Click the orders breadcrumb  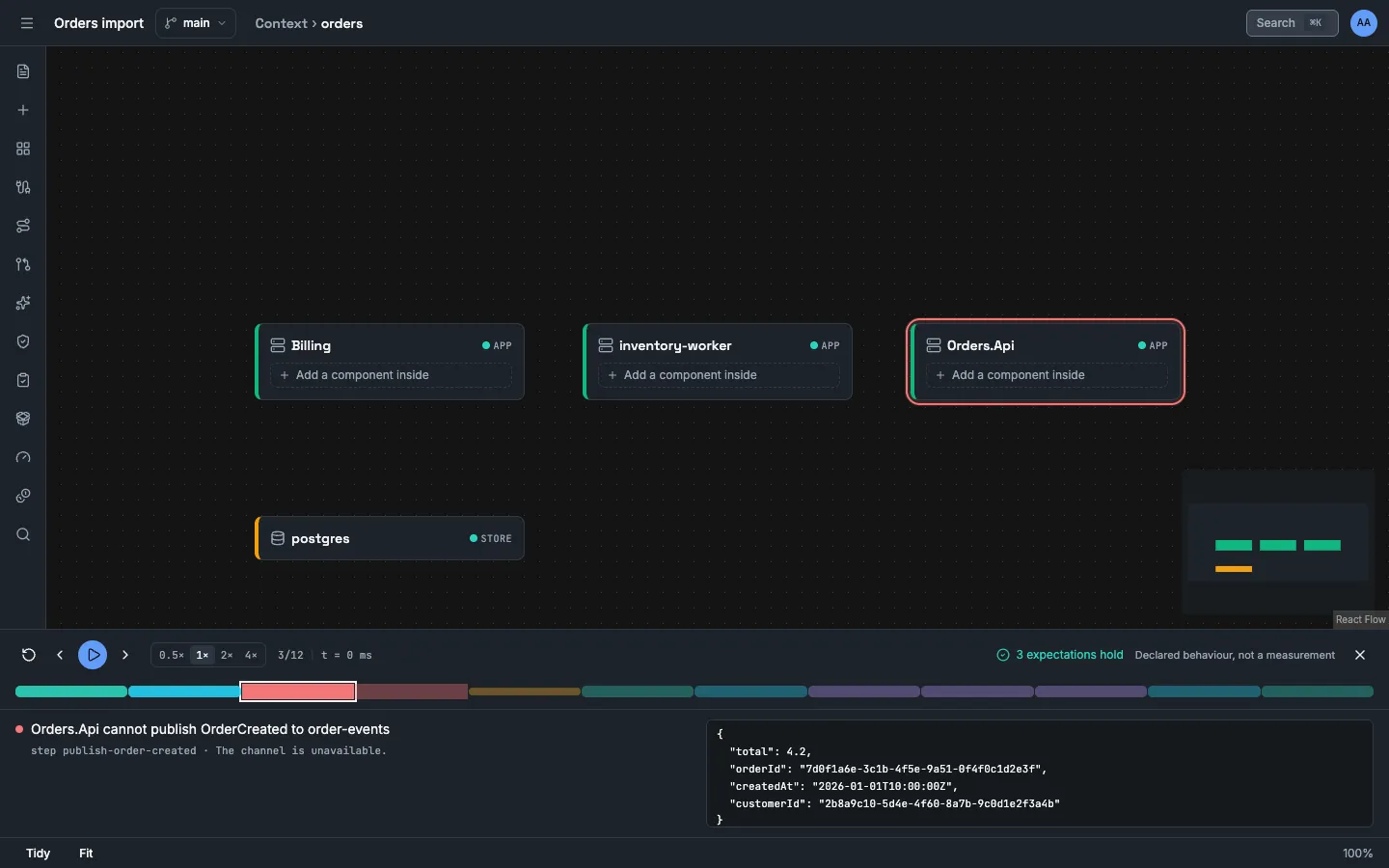(342, 23)
